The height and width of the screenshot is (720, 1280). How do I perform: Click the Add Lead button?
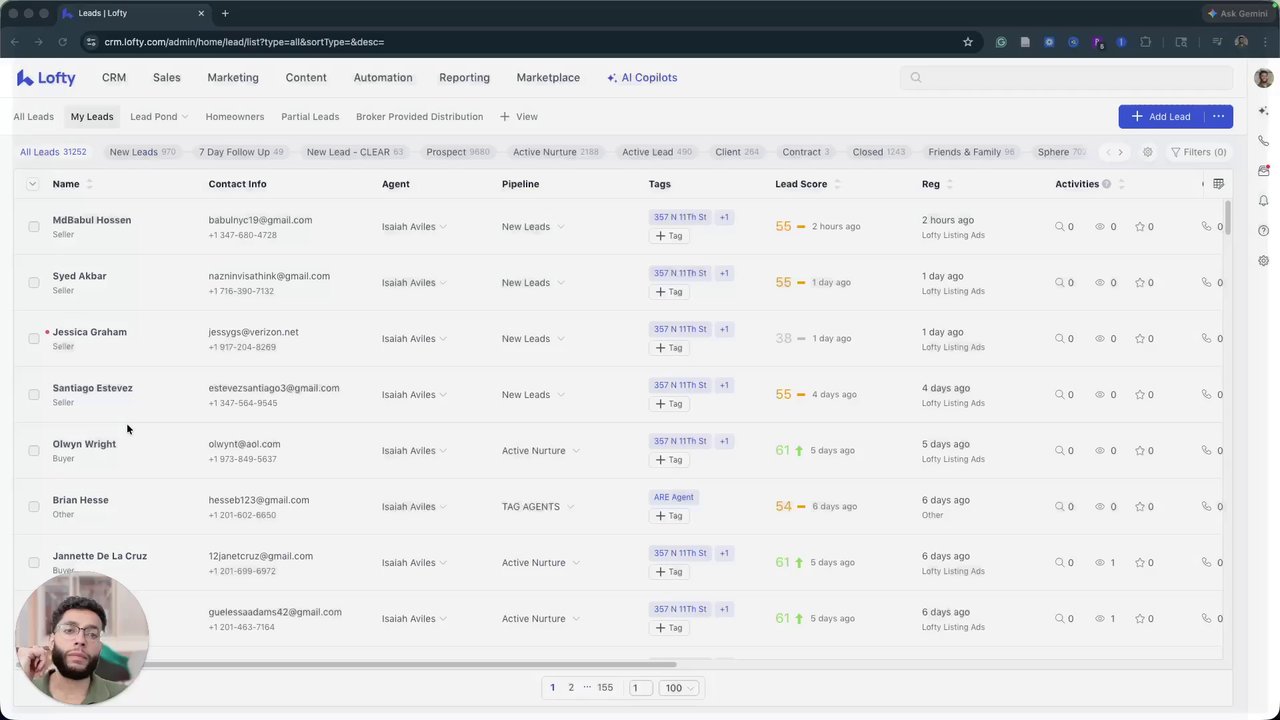1161,117
